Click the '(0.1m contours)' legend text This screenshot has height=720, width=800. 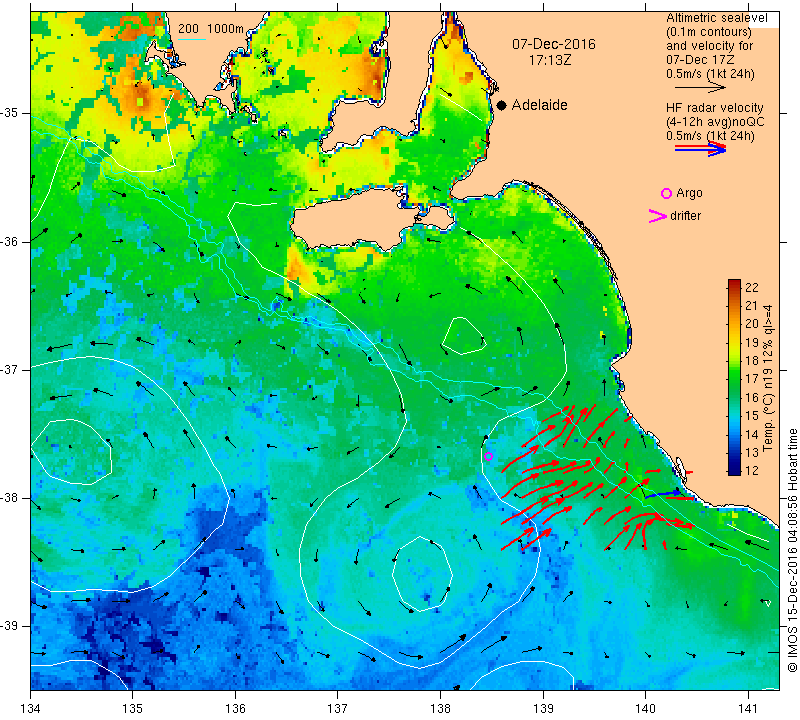coord(708,32)
